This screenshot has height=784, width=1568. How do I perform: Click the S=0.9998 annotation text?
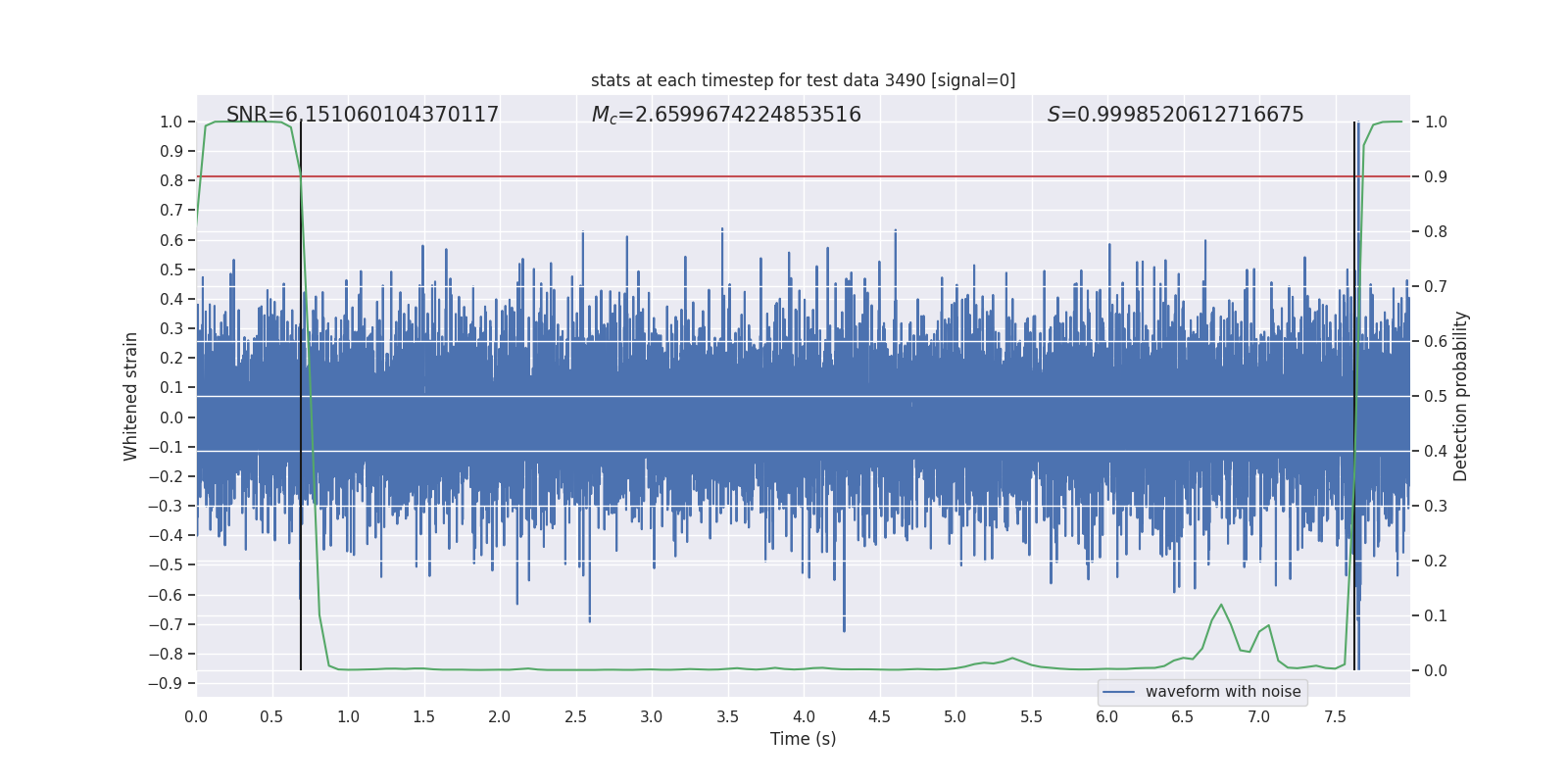pyautogui.click(x=1175, y=115)
